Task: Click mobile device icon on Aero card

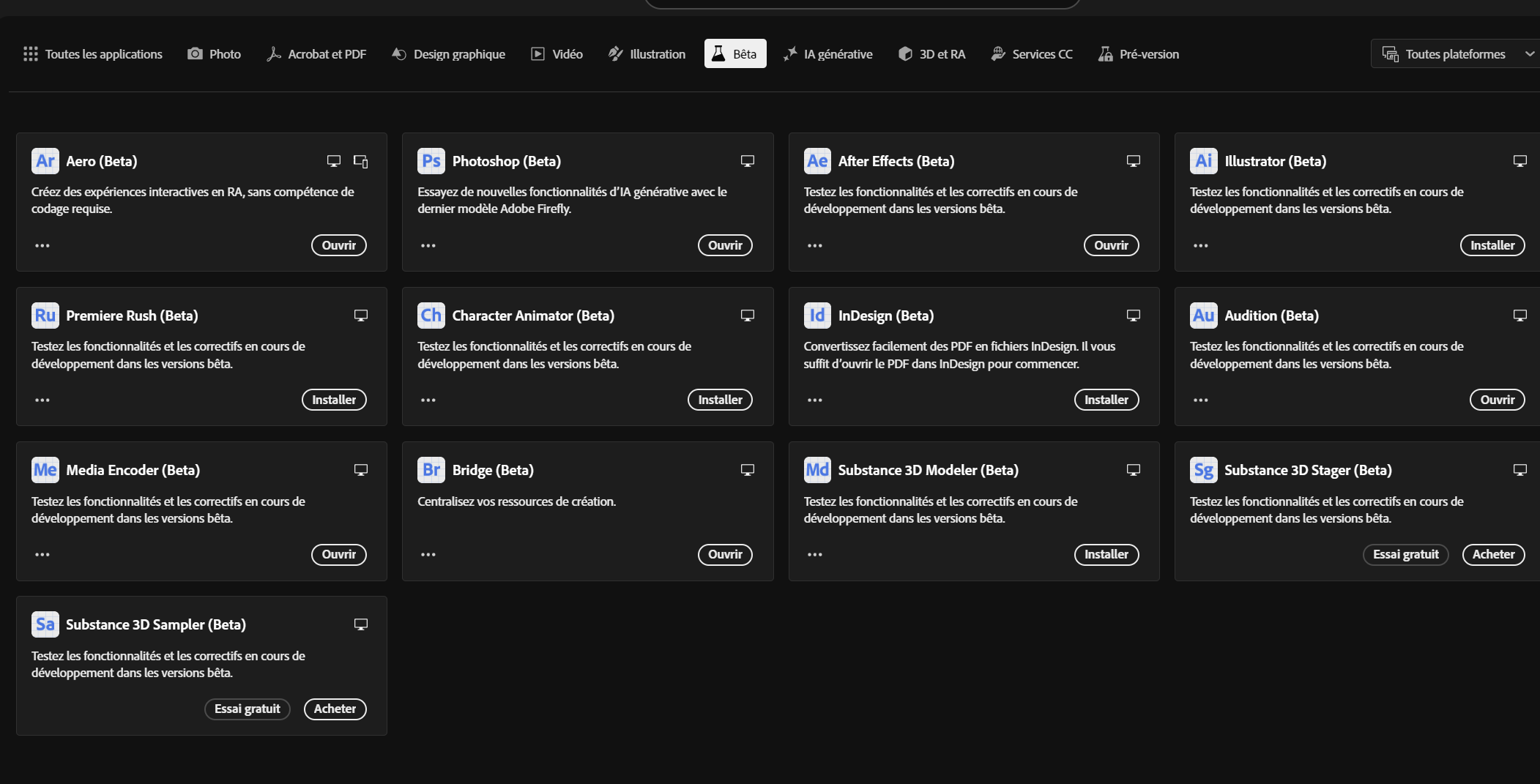Action: click(x=361, y=161)
